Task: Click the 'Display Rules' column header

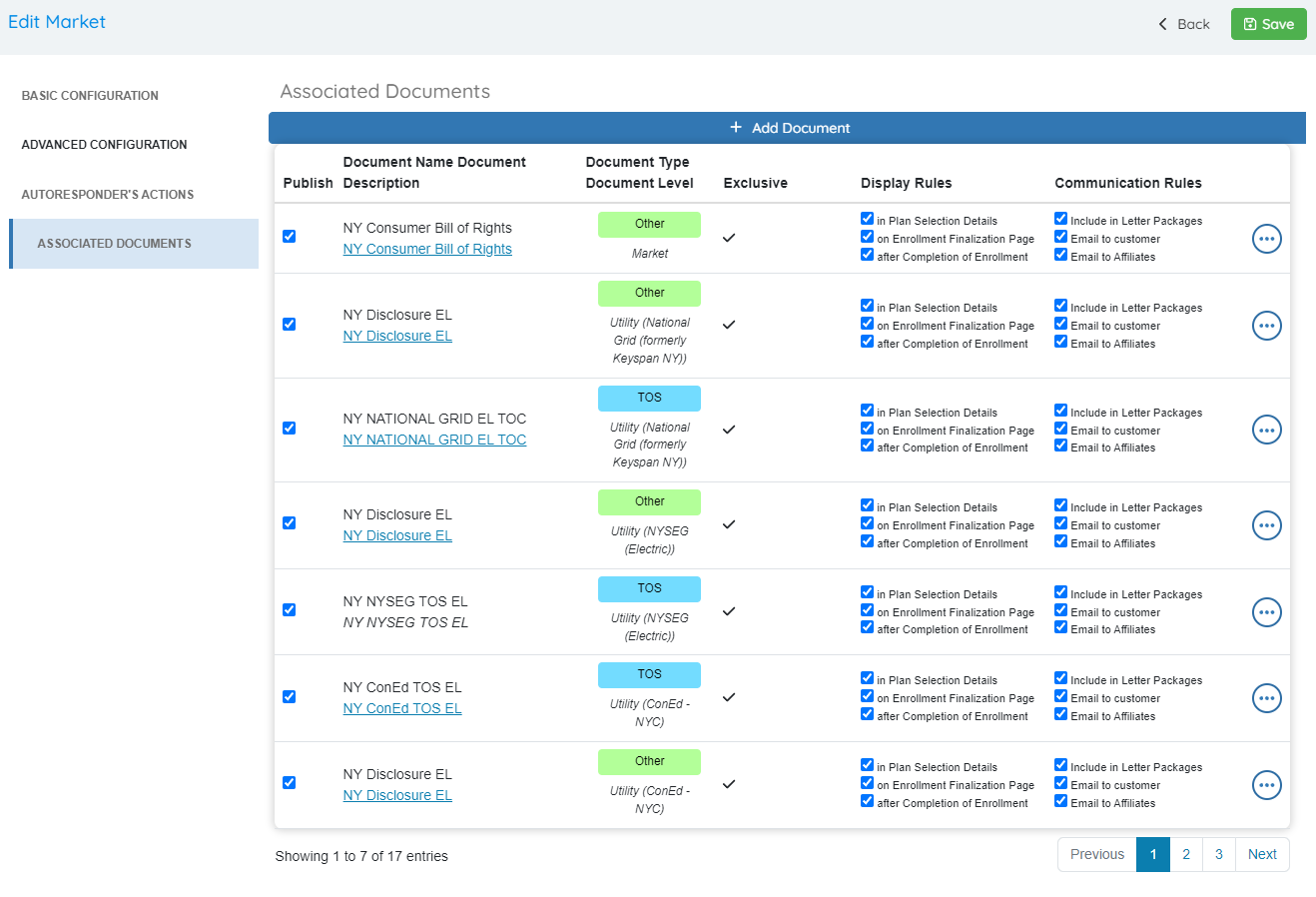Action: [x=907, y=183]
